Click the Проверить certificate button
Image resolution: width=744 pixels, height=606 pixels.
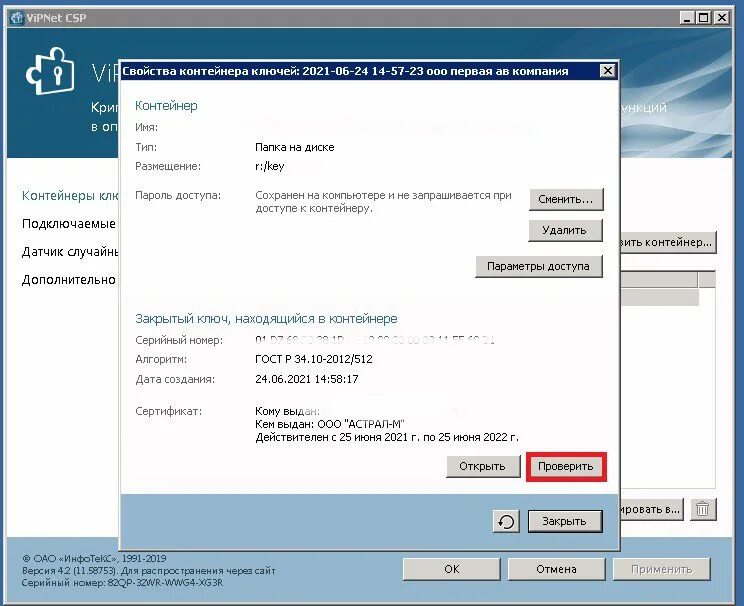(x=566, y=467)
